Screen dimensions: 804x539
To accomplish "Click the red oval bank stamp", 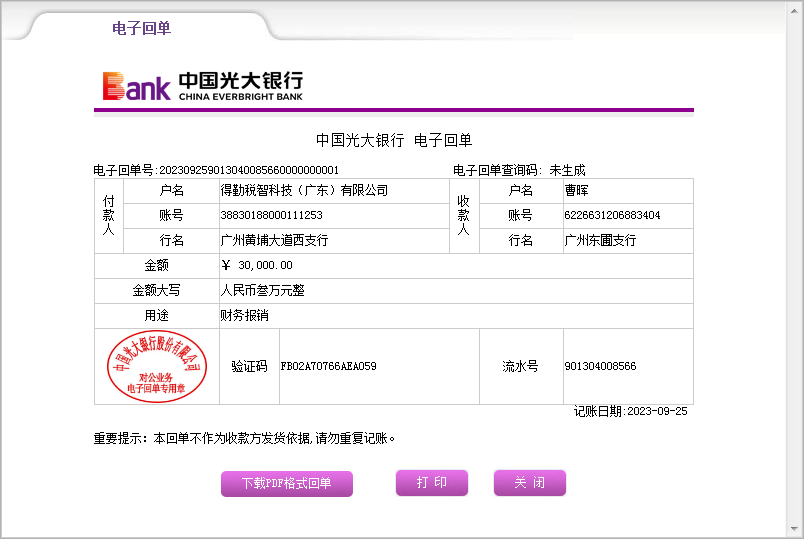I will tap(156, 367).
